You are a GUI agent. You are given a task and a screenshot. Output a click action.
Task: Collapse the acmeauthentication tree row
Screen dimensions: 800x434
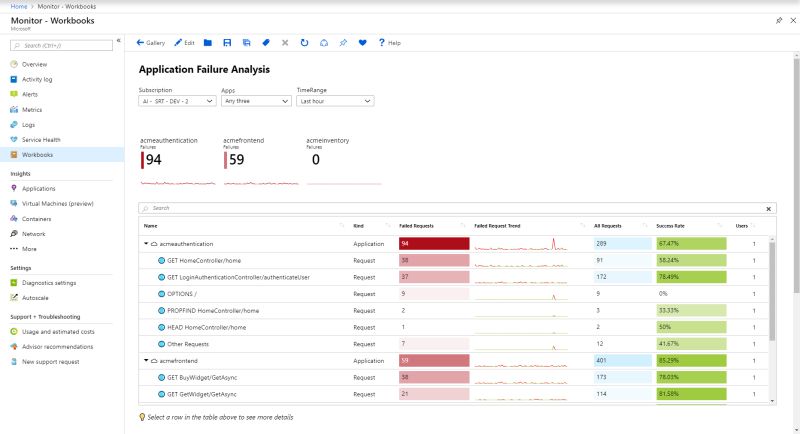click(x=146, y=244)
